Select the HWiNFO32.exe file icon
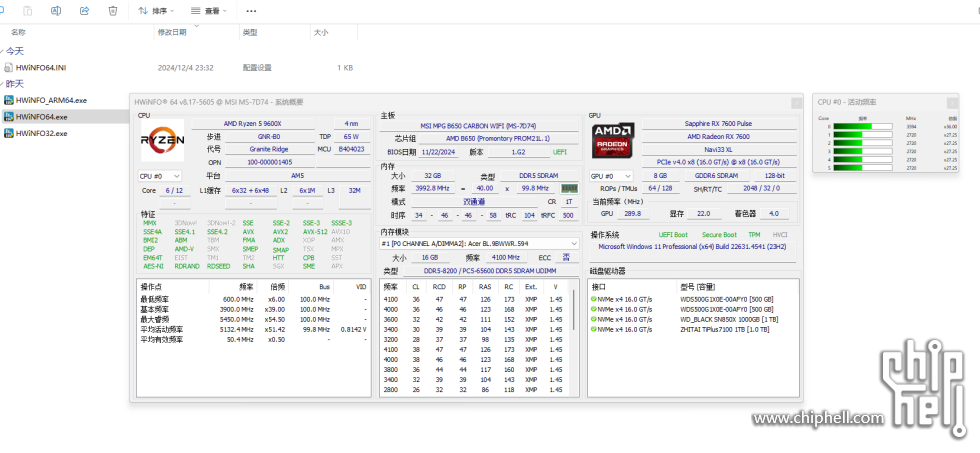Screen dimensions: 980x453 tap(9, 133)
